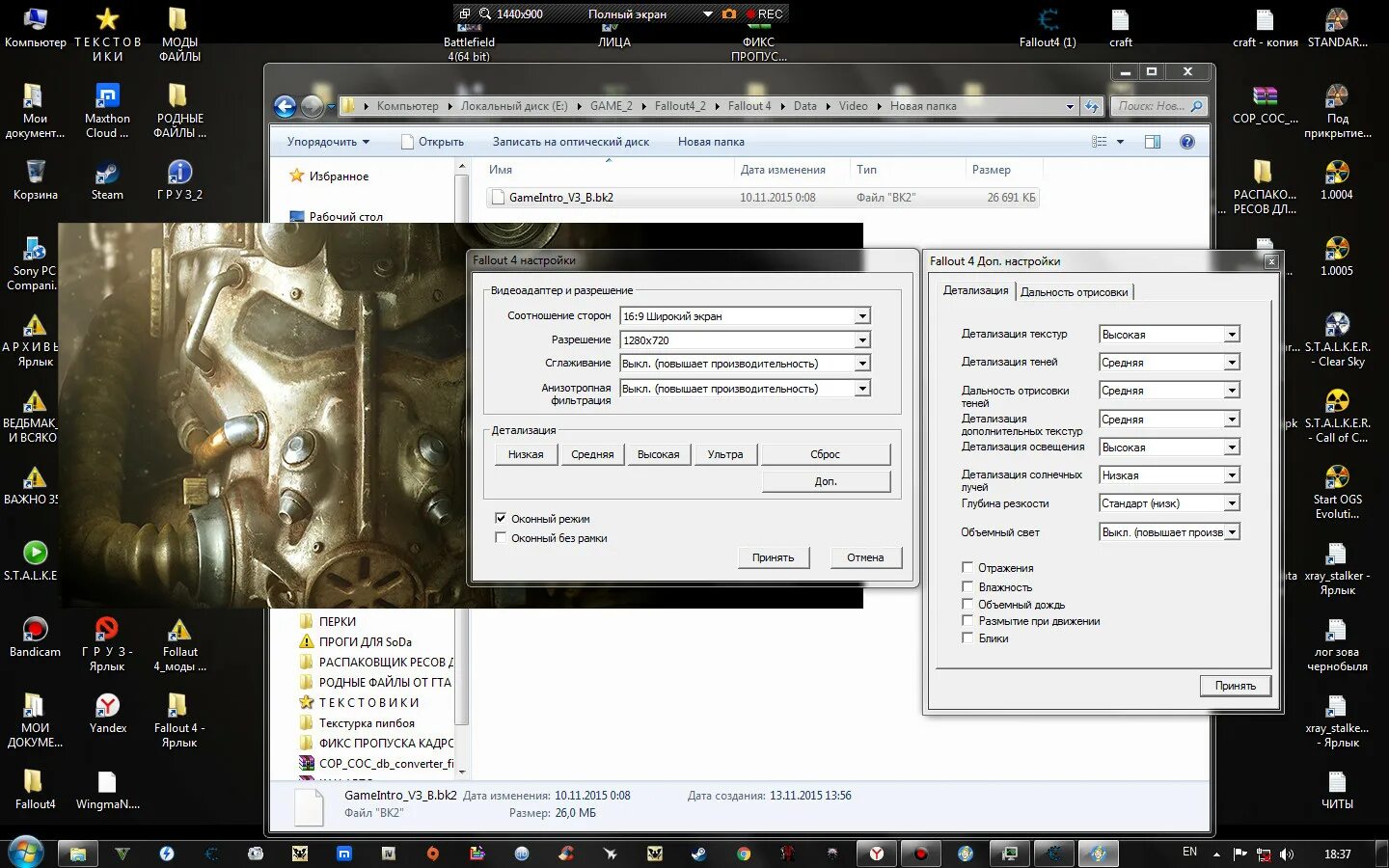The width and height of the screenshot is (1389, 868).
Task: Click Bandicam screenshot camera icon in recorder bar
Action: [x=729, y=14]
